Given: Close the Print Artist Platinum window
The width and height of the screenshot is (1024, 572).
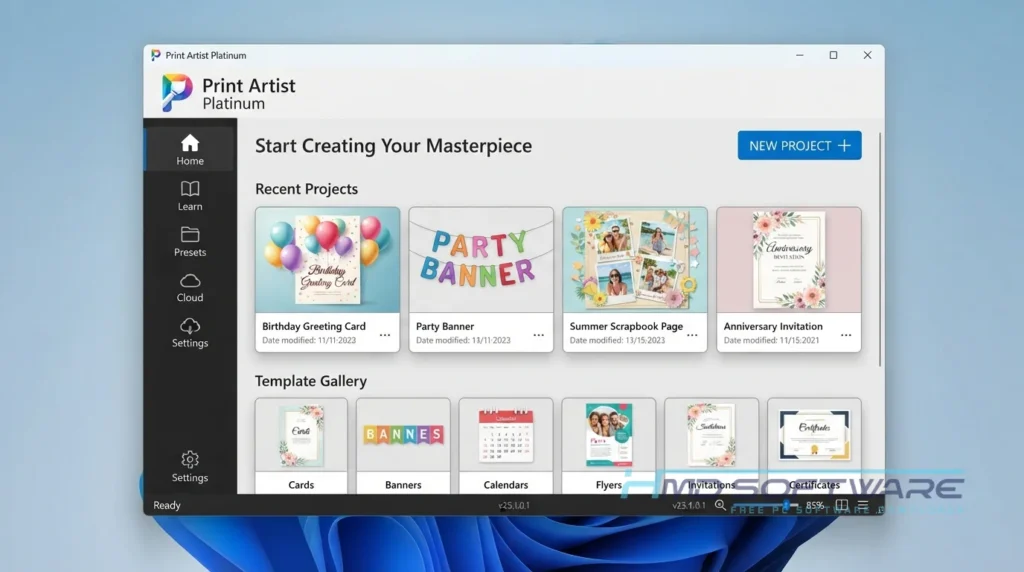Looking at the screenshot, I should point(867,56).
